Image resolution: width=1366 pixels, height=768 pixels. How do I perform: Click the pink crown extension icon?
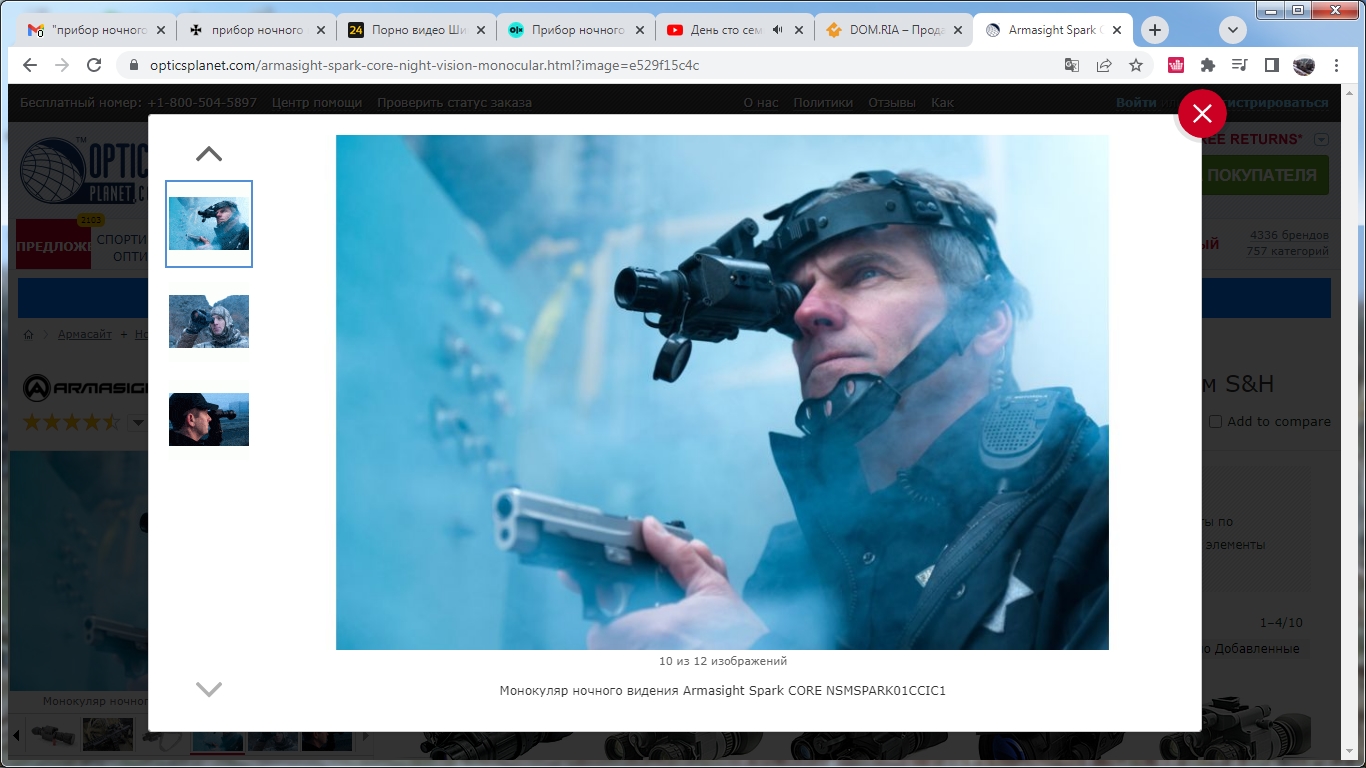[1176, 65]
